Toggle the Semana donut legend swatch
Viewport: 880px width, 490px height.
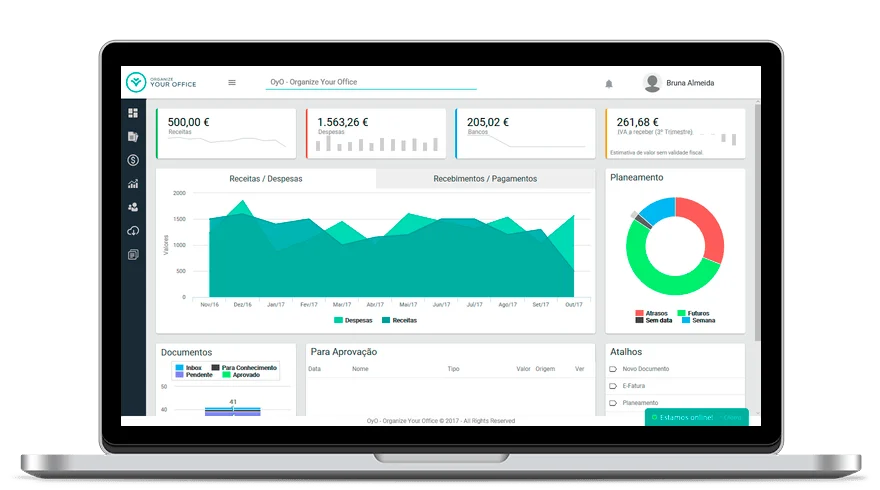pos(686,320)
